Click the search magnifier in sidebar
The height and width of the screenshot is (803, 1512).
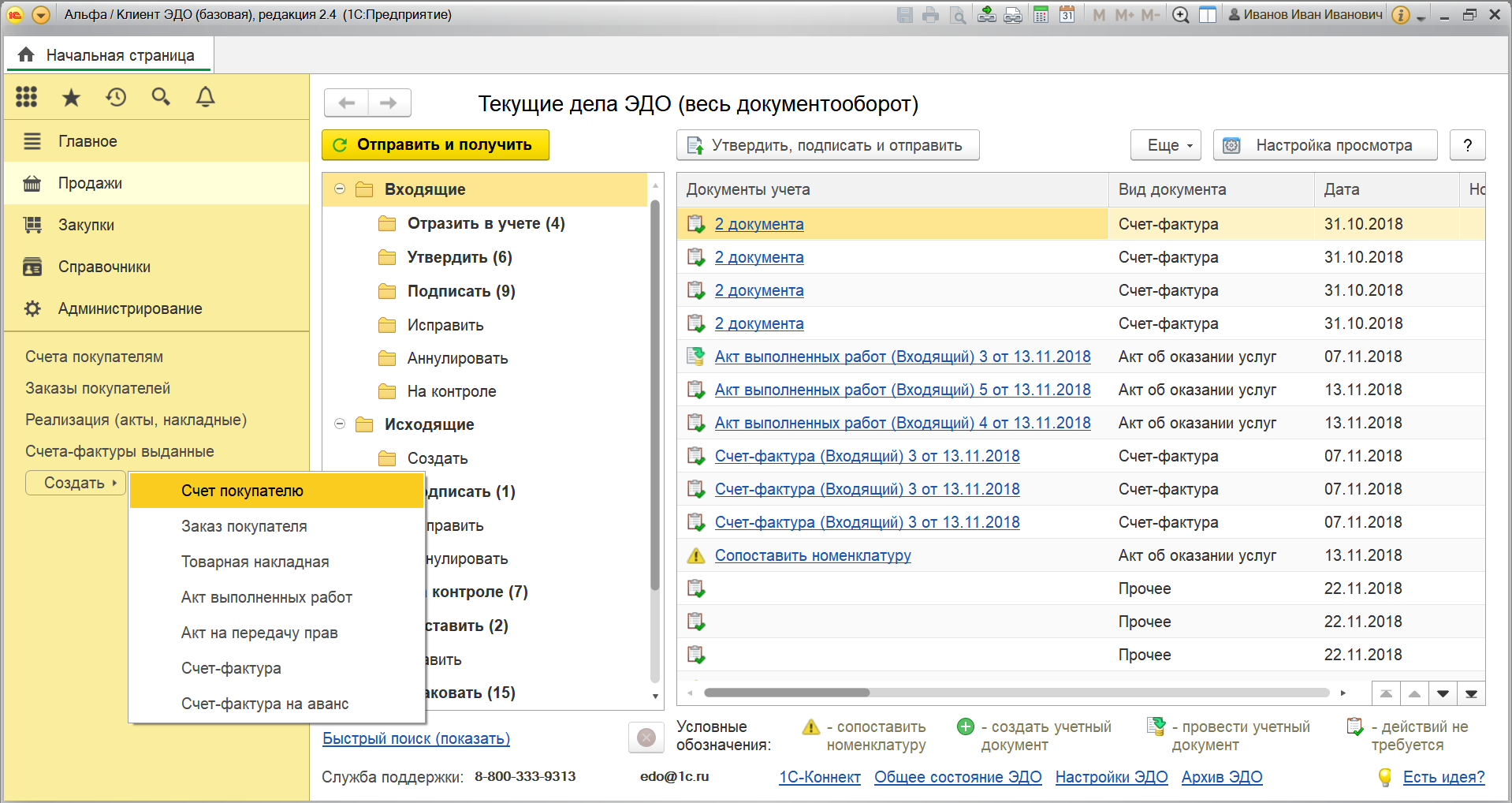coord(161,97)
